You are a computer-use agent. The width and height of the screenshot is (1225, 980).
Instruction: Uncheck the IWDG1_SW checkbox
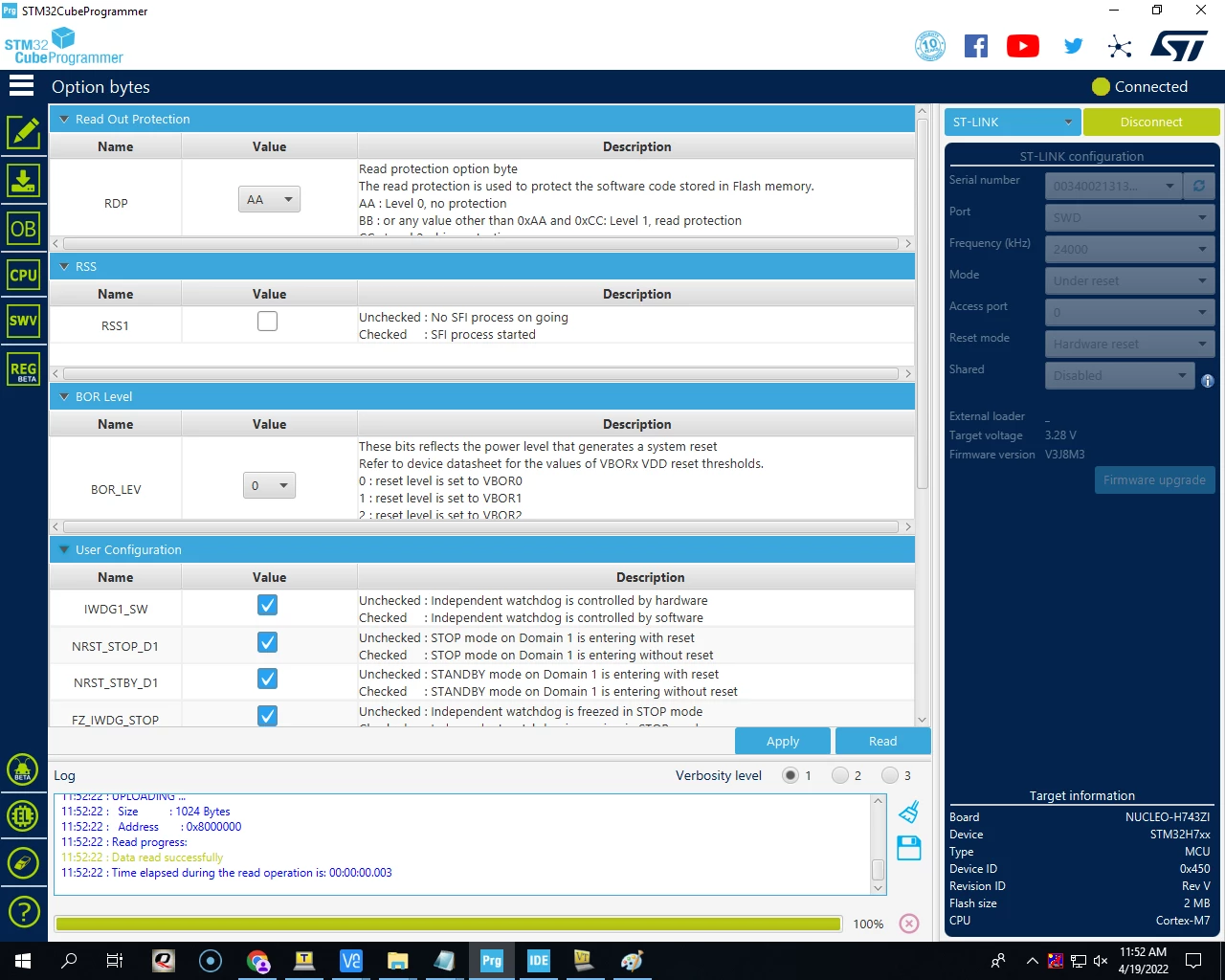268,605
